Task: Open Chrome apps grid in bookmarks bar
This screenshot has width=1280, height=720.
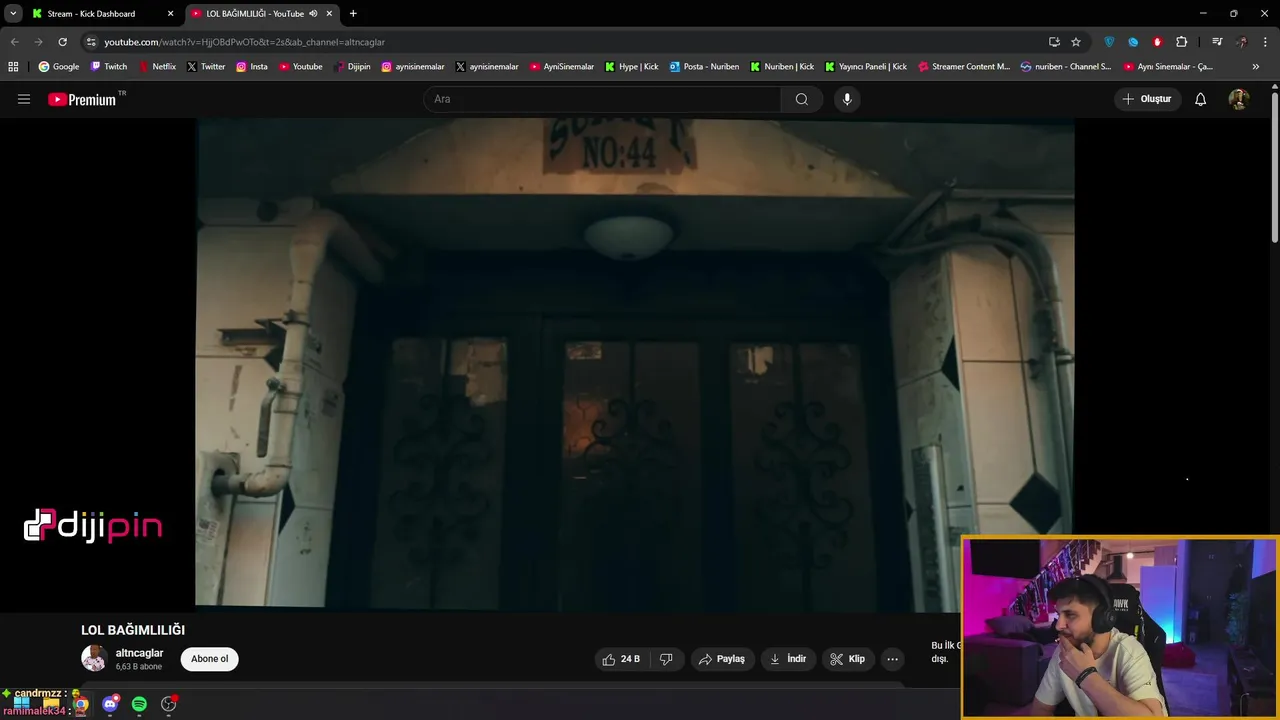Action: click(13, 67)
